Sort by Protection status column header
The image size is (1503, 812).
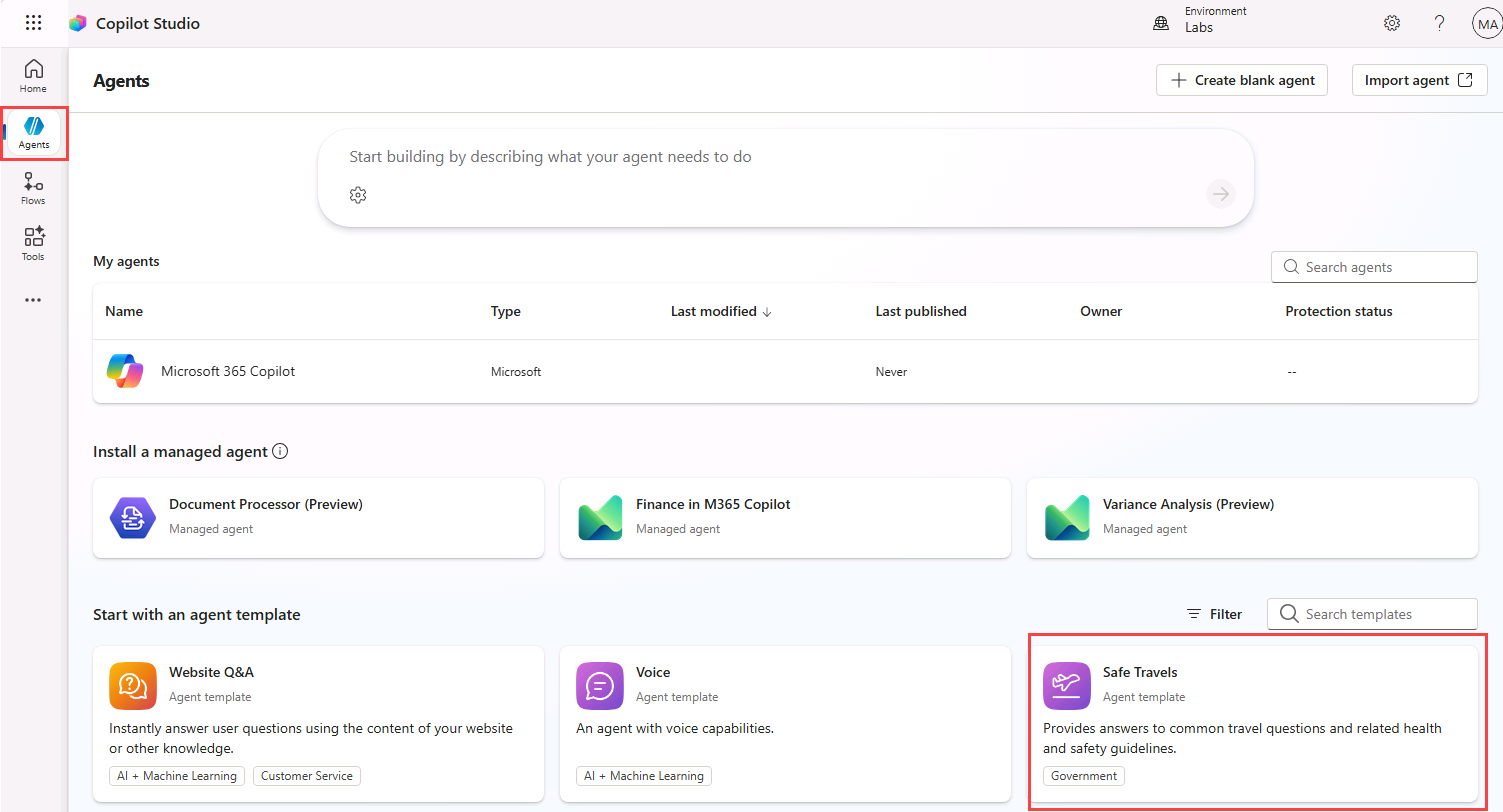point(1339,311)
